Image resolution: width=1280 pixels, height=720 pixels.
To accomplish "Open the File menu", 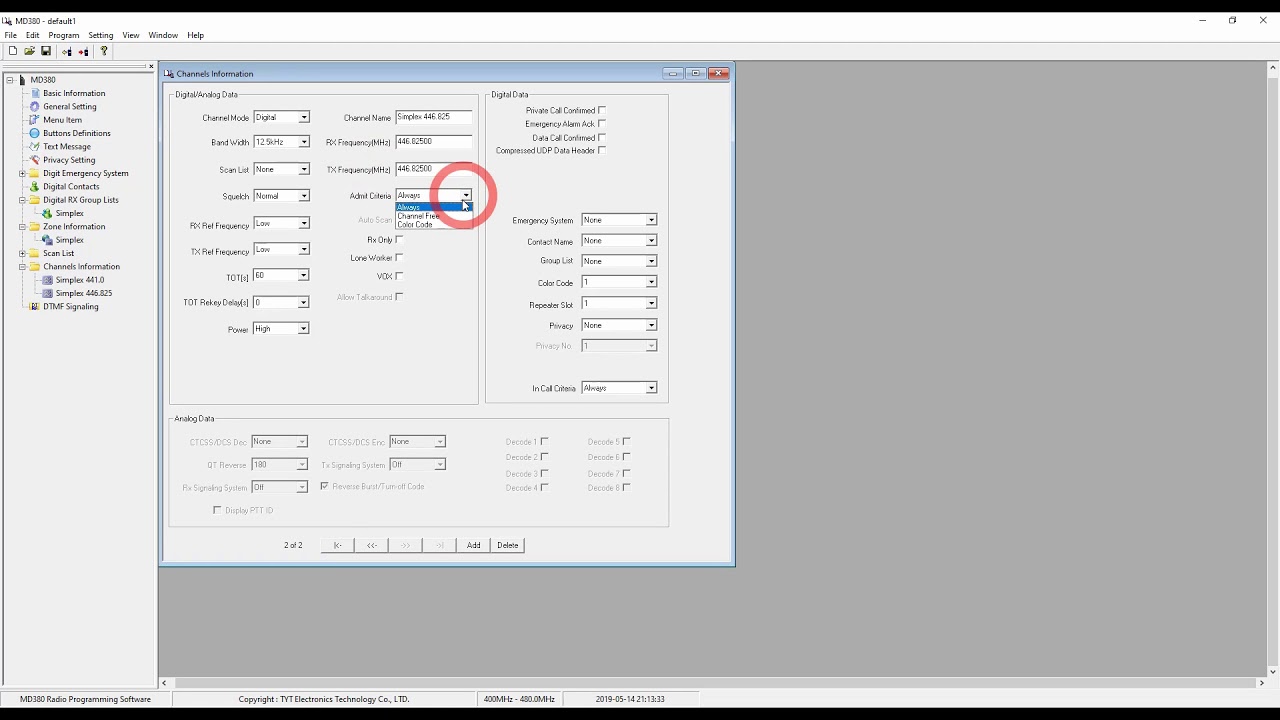I will [x=10, y=35].
